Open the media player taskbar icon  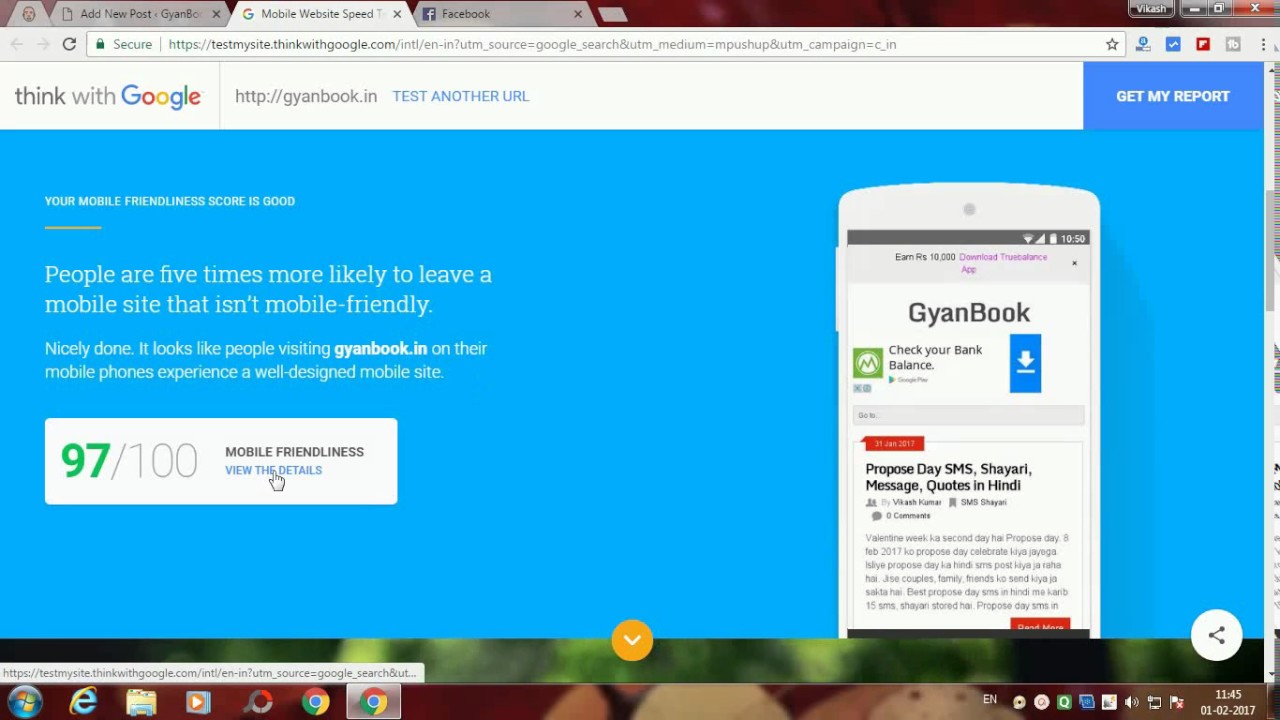[198, 702]
